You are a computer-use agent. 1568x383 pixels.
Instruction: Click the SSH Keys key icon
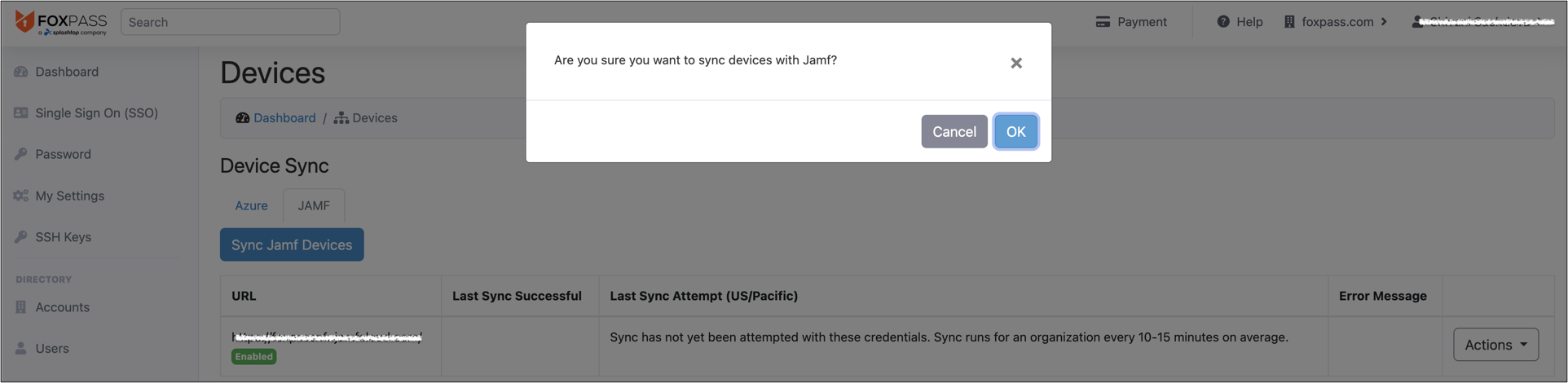(x=21, y=237)
